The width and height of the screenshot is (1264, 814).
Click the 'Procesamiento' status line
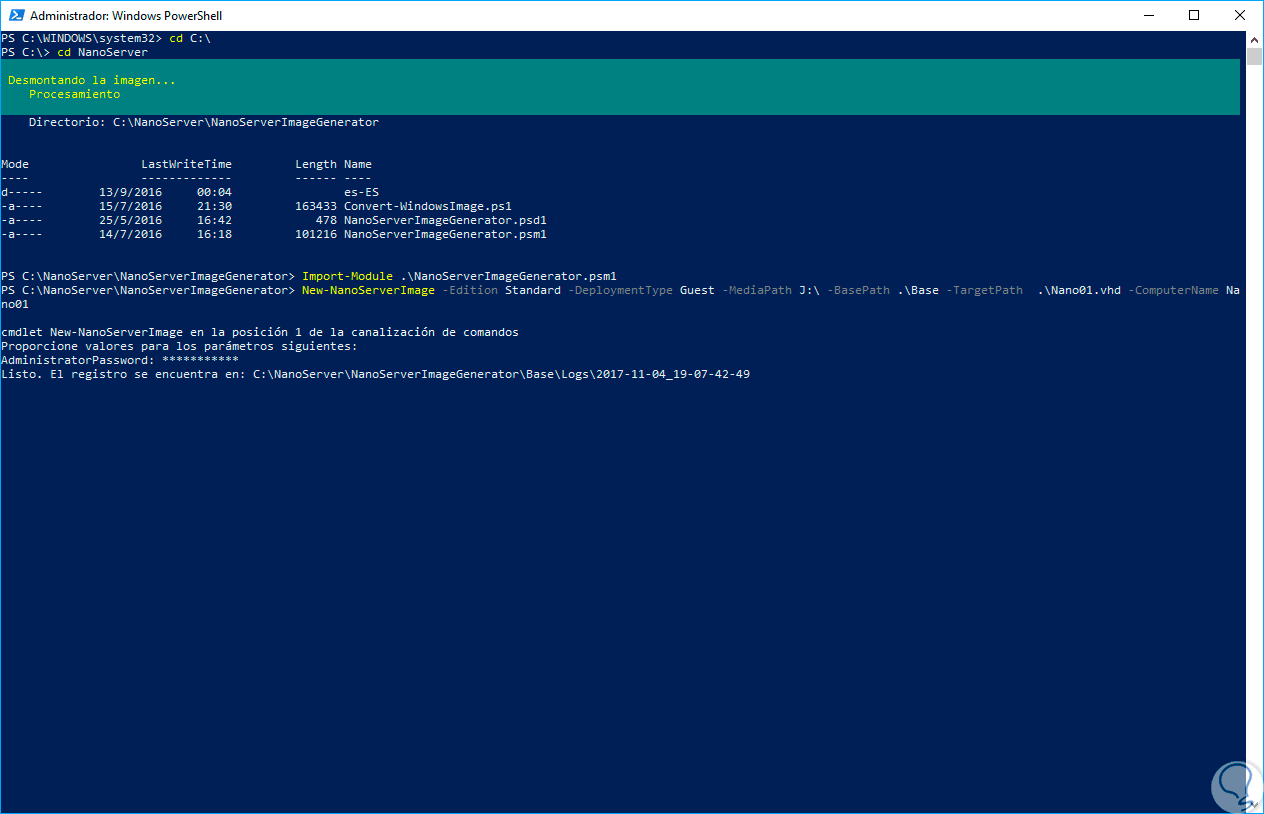74,94
